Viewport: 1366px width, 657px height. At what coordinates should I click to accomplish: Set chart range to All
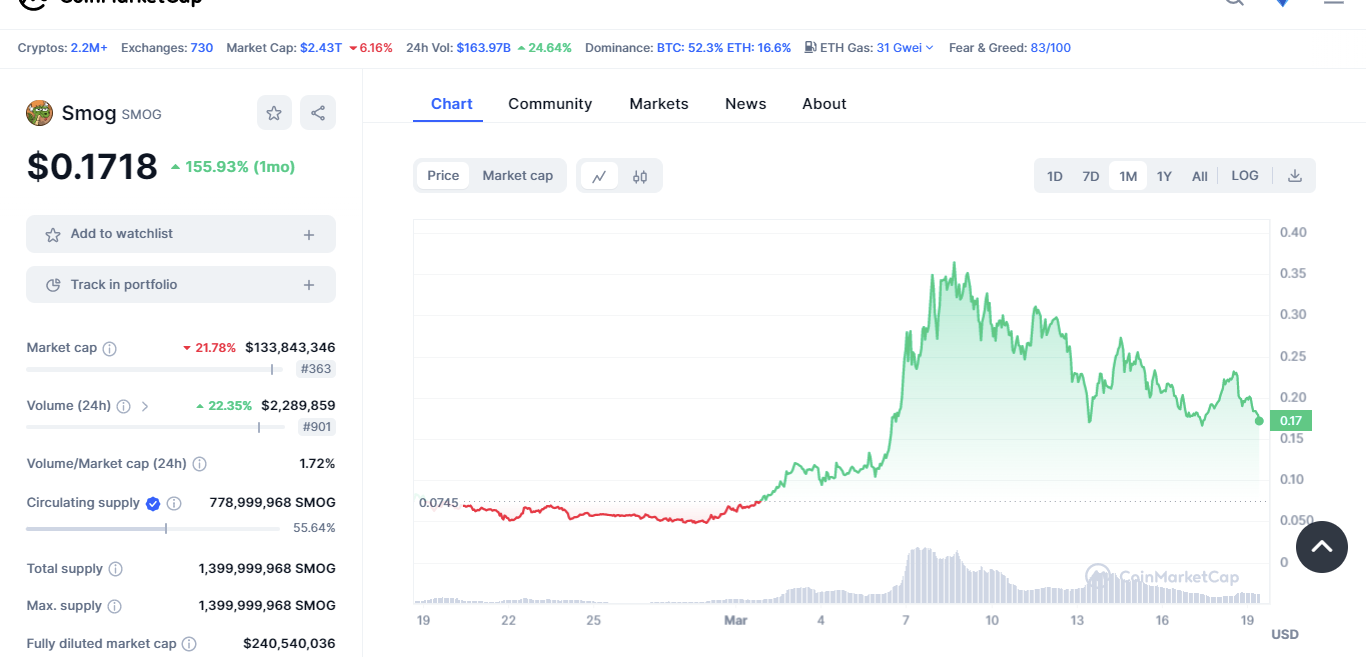coord(1200,176)
